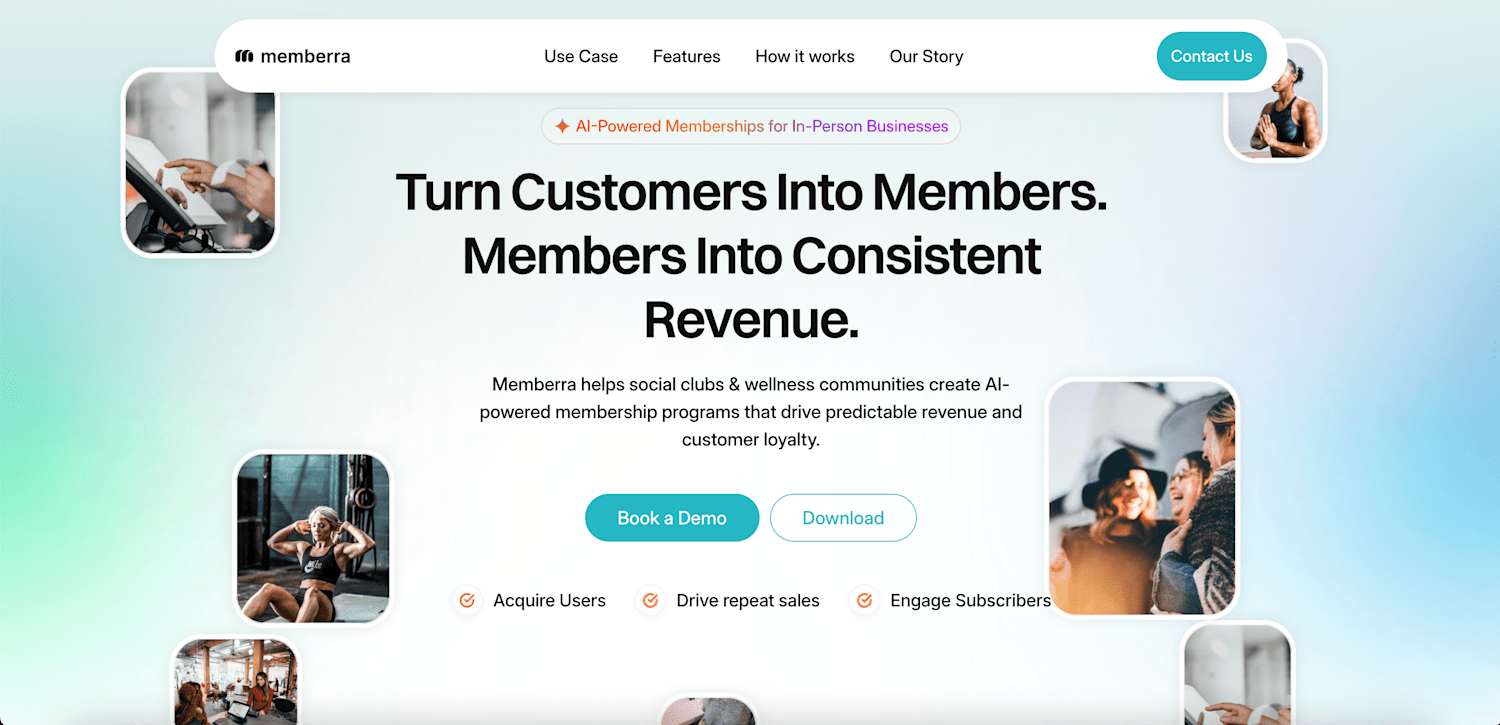The width and height of the screenshot is (1500, 725).
Task: Click the Drive repeat sales checkmark icon
Action: [x=650, y=600]
